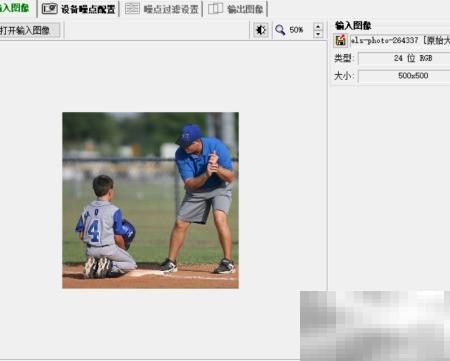Increase zoom with the up arrow
The height and width of the screenshot is (361, 450).
point(318,27)
